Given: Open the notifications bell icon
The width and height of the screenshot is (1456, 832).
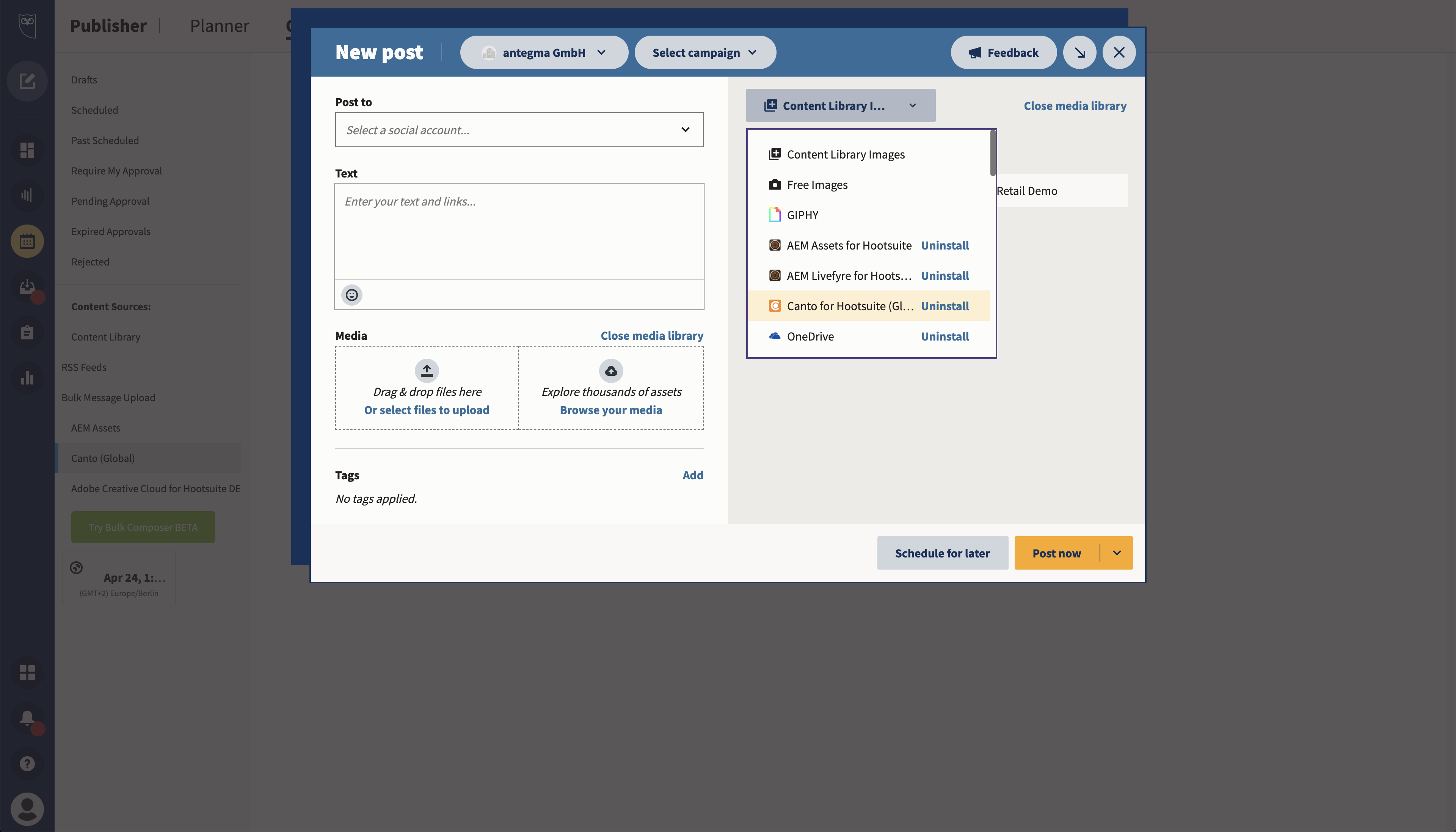Looking at the screenshot, I should pos(27,718).
